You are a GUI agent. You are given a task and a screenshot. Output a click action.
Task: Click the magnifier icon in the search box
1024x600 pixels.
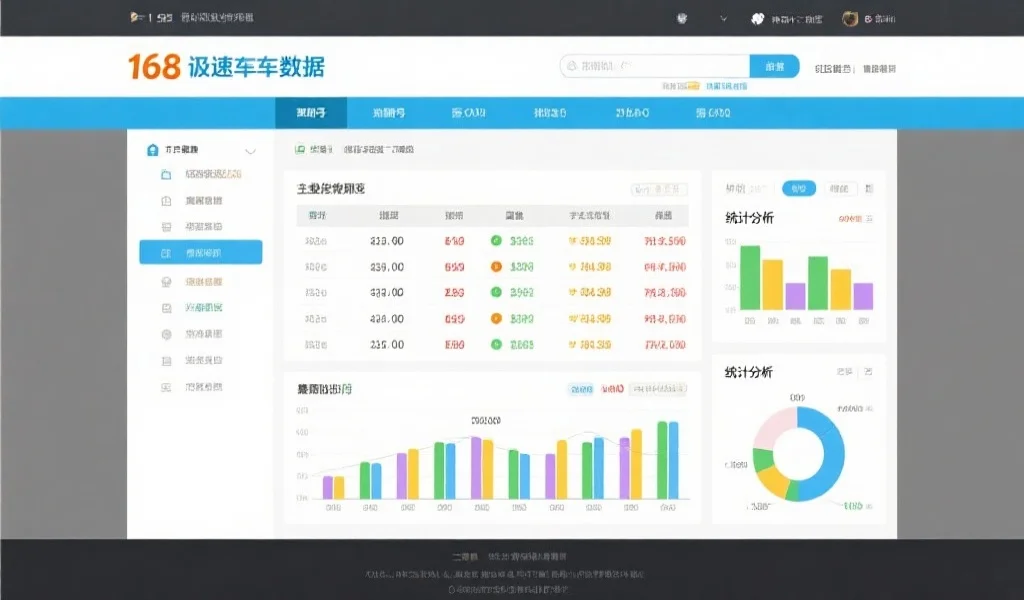coord(573,67)
